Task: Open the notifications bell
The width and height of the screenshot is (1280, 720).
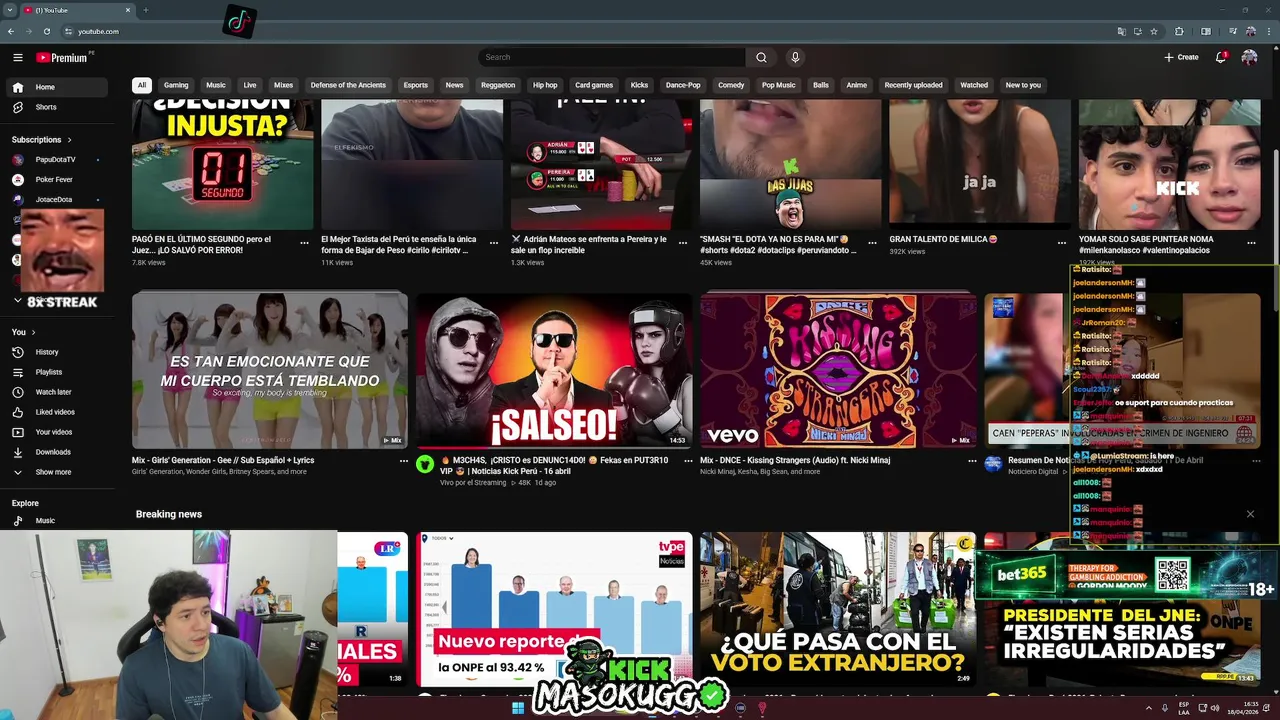Action: [x=1221, y=57]
